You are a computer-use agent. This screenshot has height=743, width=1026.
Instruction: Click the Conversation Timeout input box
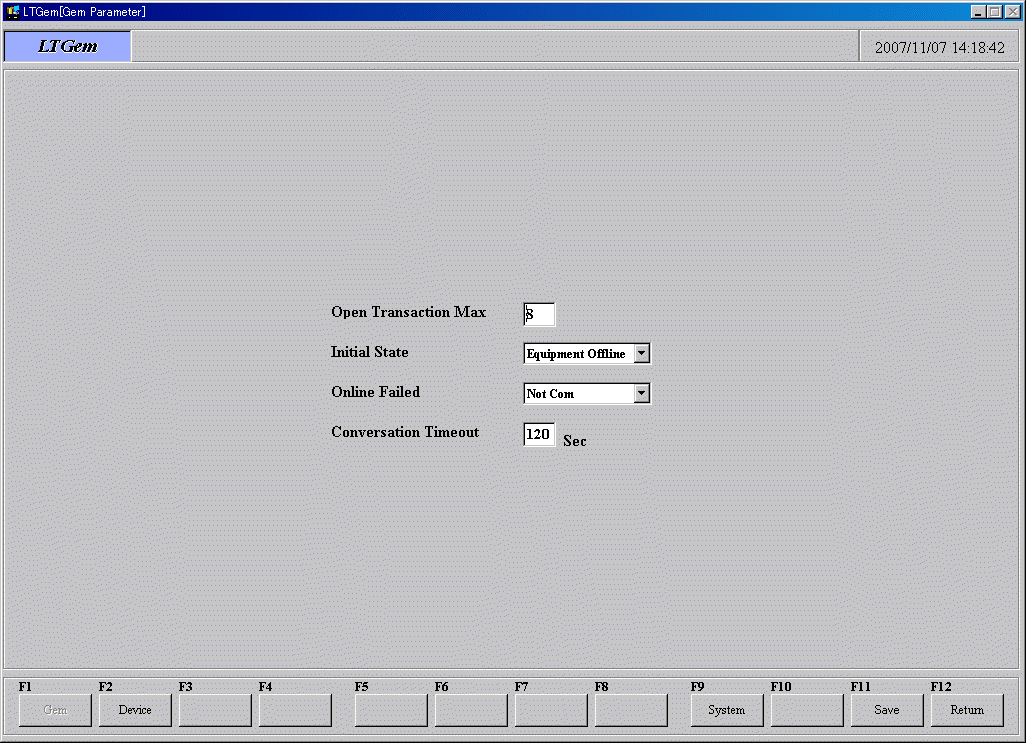(539, 434)
